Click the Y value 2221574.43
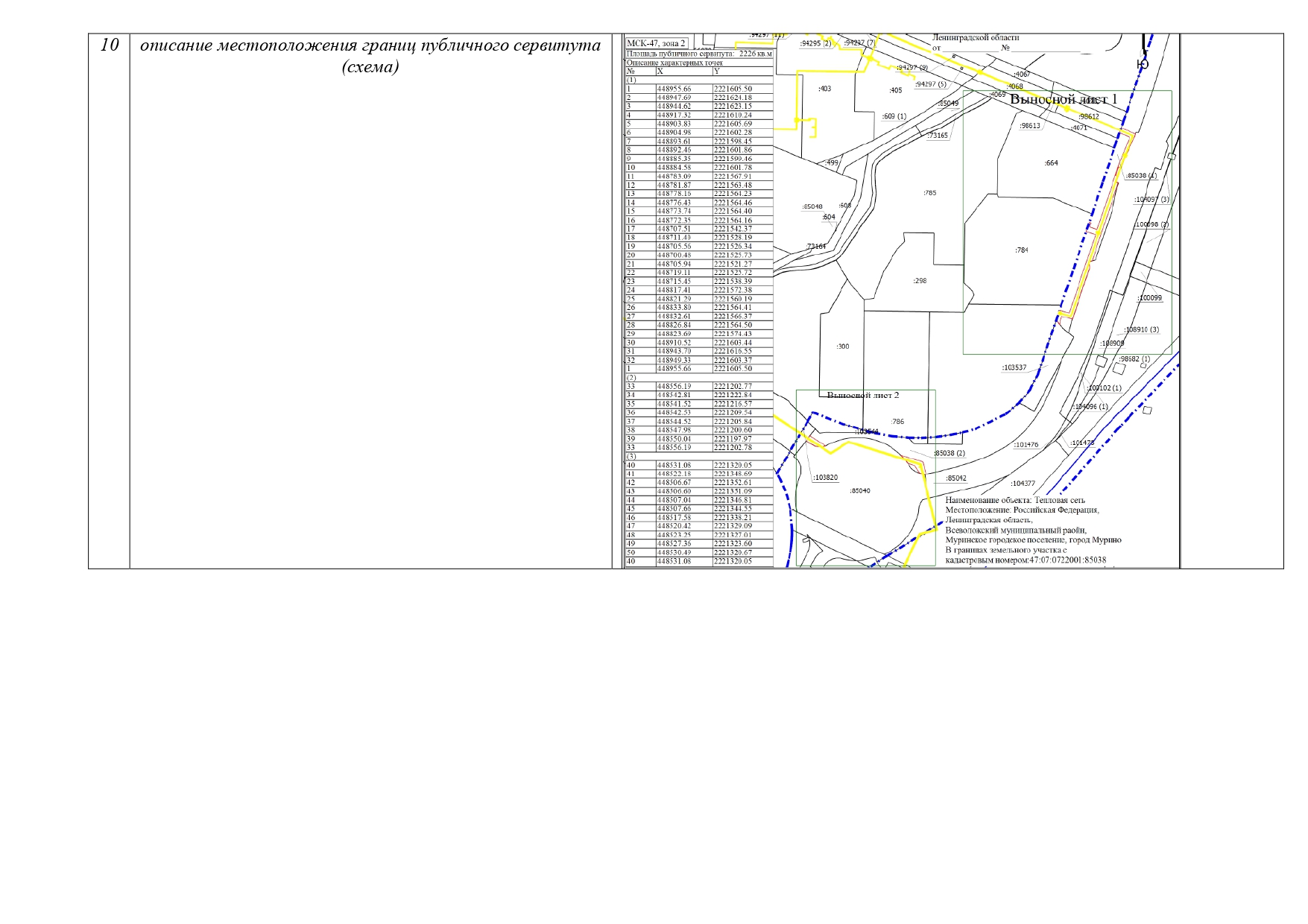The image size is (1308, 924). coord(733,334)
